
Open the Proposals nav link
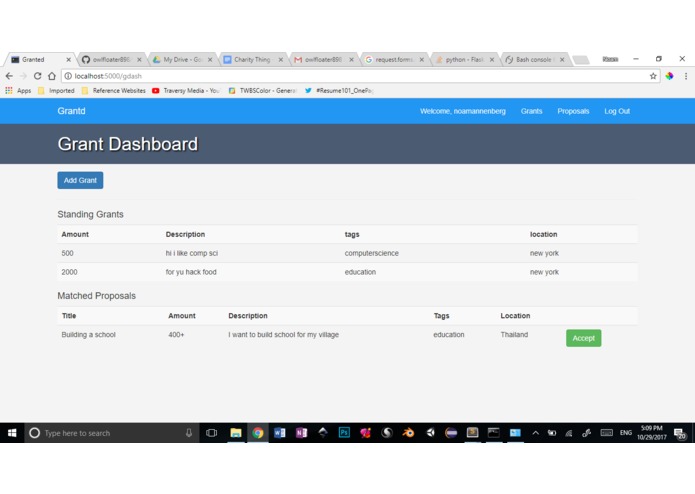point(573,111)
